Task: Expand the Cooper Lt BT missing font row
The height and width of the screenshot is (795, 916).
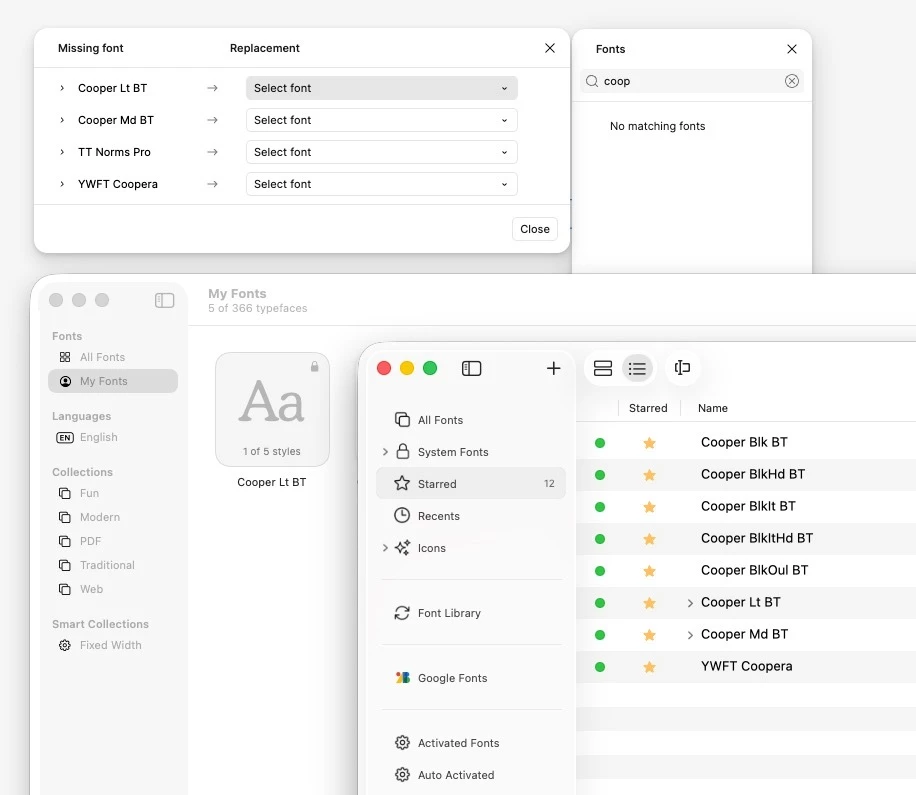Action: (x=62, y=88)
